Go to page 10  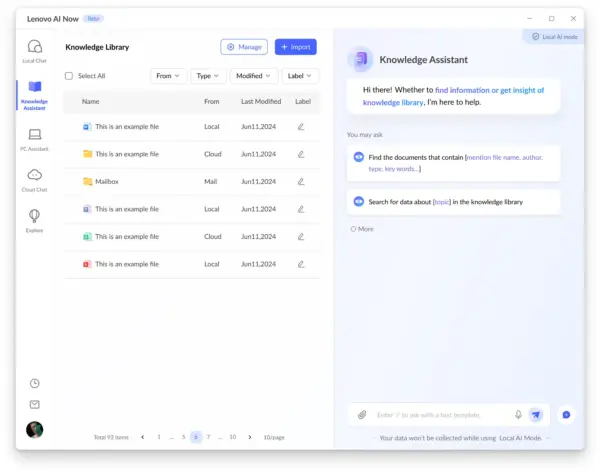[233, 437]
